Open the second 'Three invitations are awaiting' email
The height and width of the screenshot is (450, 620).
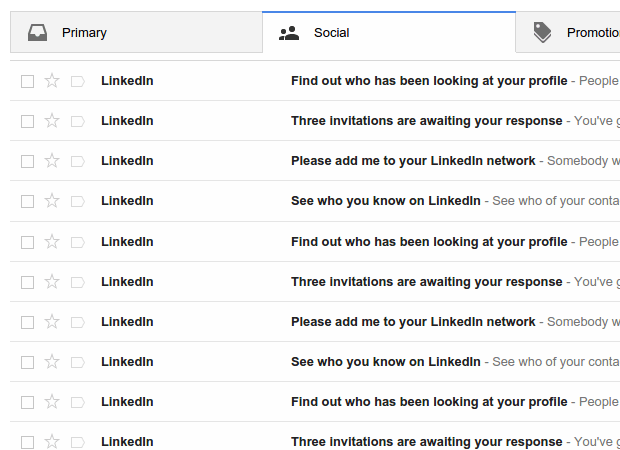[x=426, y=282]
